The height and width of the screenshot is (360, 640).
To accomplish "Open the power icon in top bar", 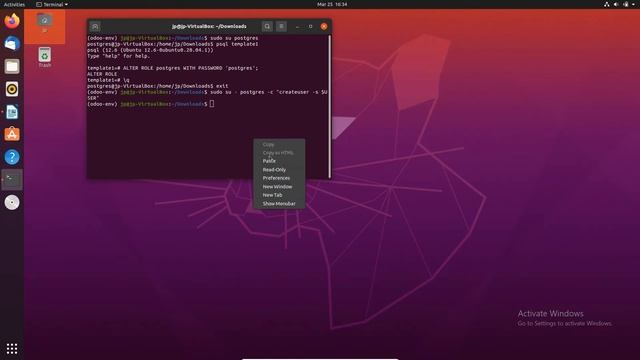I will point(626,4).
